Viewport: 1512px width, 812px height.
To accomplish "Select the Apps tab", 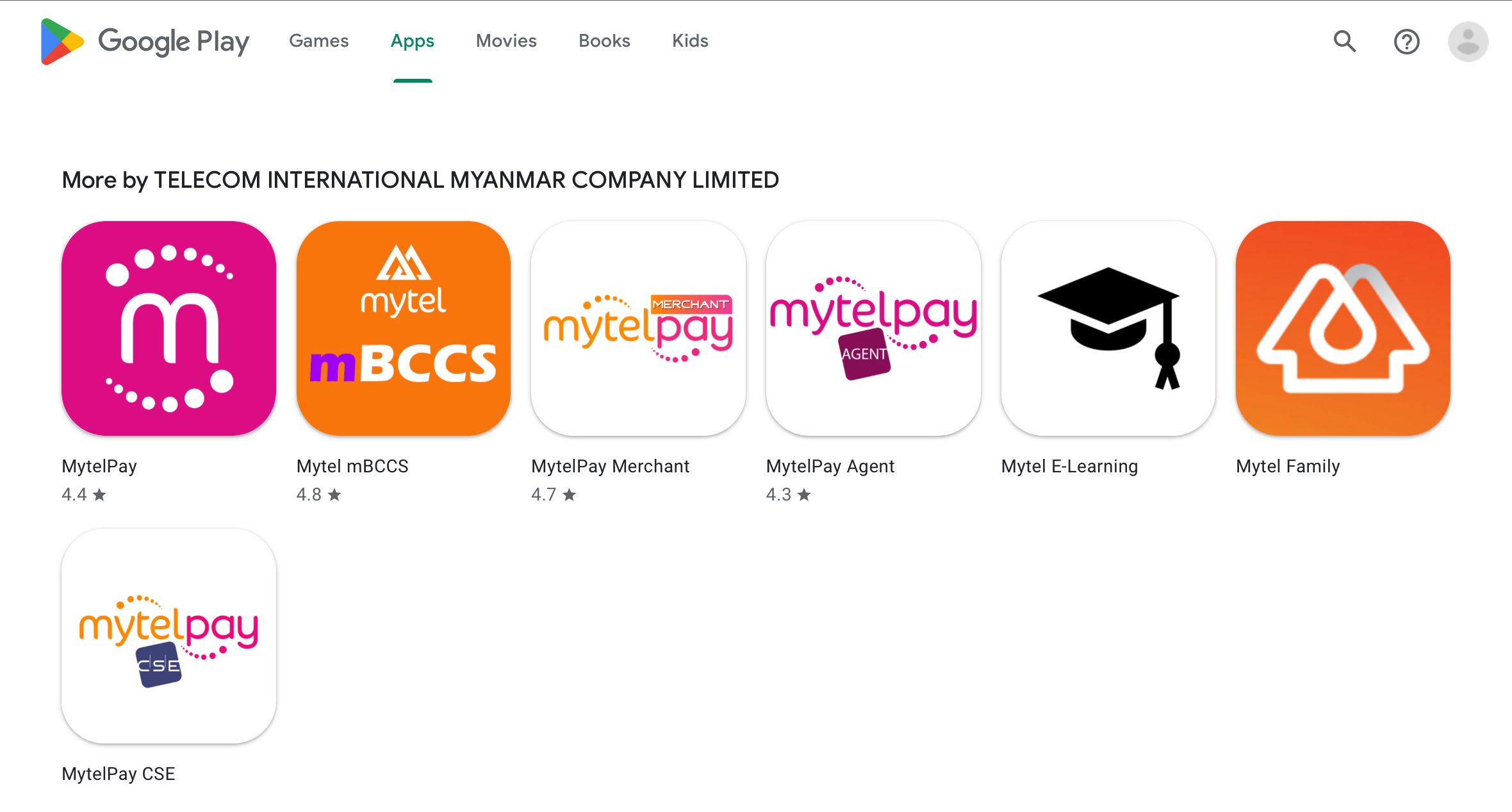I will pos(413,41).
